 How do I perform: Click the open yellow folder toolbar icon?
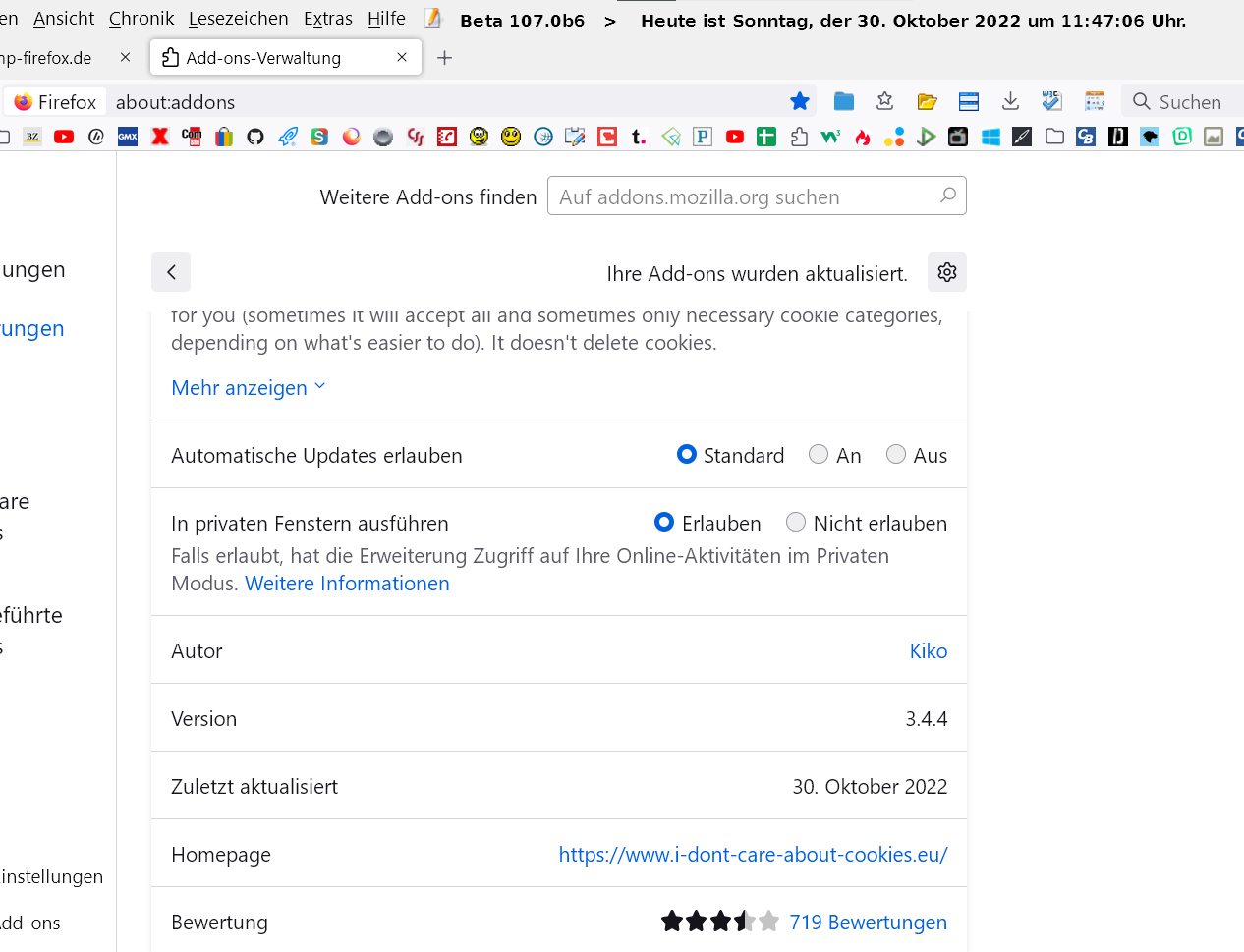(927, 101)
